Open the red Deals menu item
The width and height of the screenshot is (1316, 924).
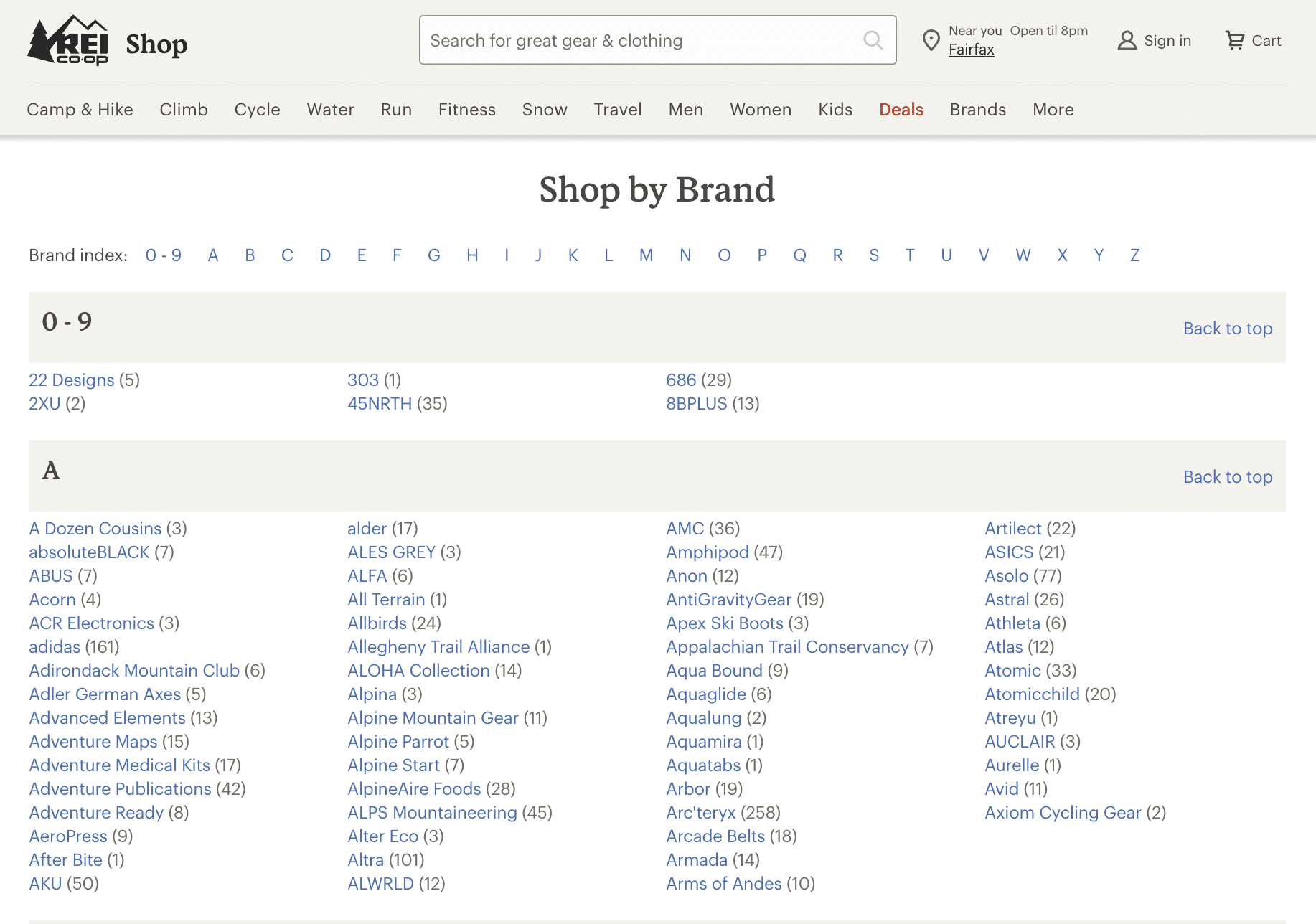(901, 109)
